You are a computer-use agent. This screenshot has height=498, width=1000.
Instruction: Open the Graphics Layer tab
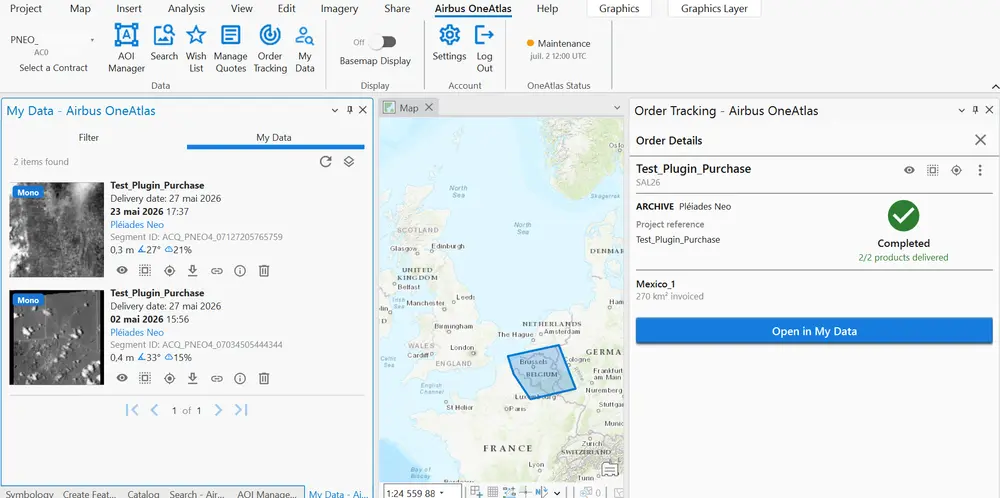click(714, 8)
